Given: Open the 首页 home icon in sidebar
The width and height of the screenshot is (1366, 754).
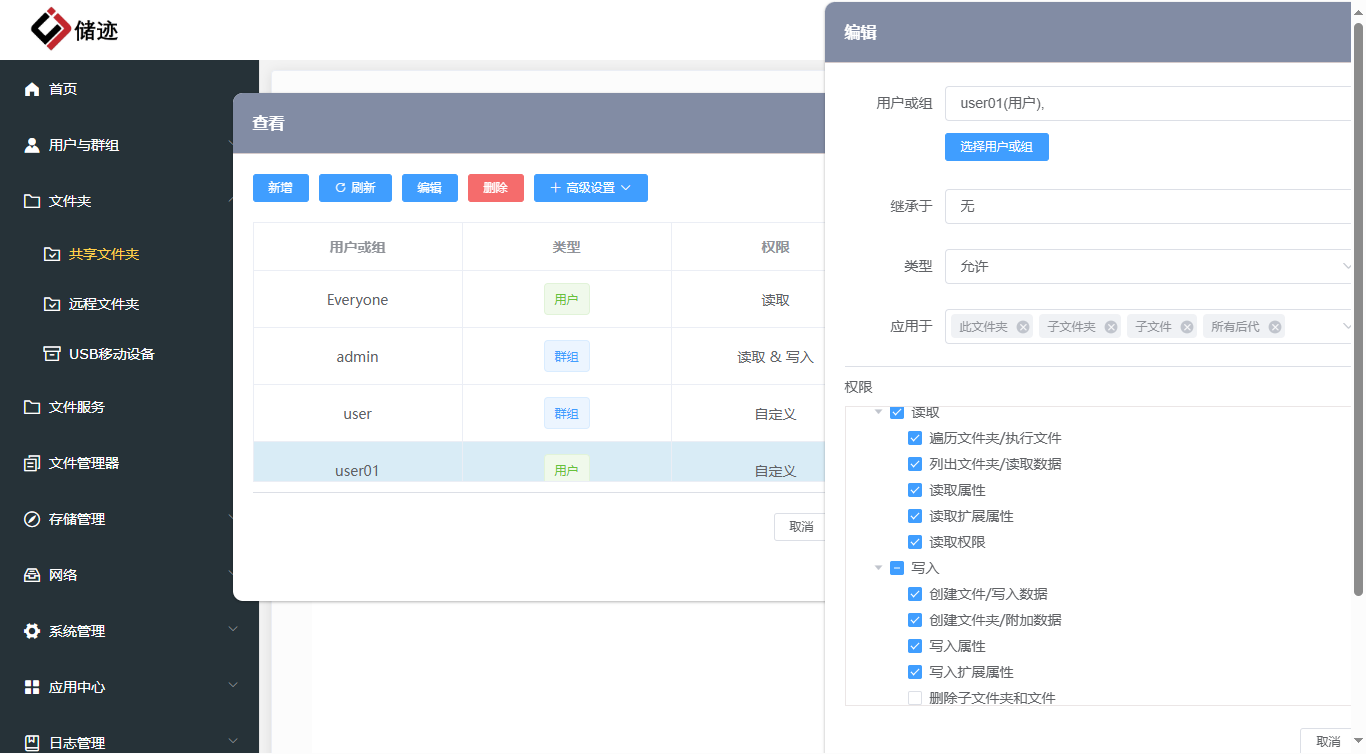Looking at the screenshot, I should (x=32, y=89).
